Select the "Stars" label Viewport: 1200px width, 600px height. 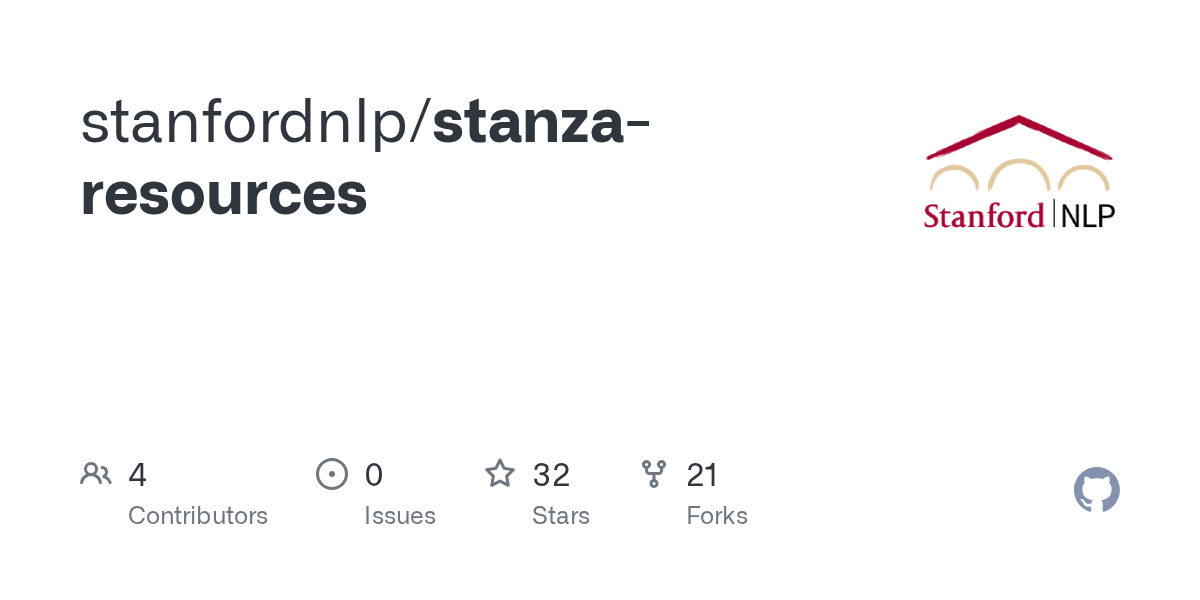click(x=561, y=516)
